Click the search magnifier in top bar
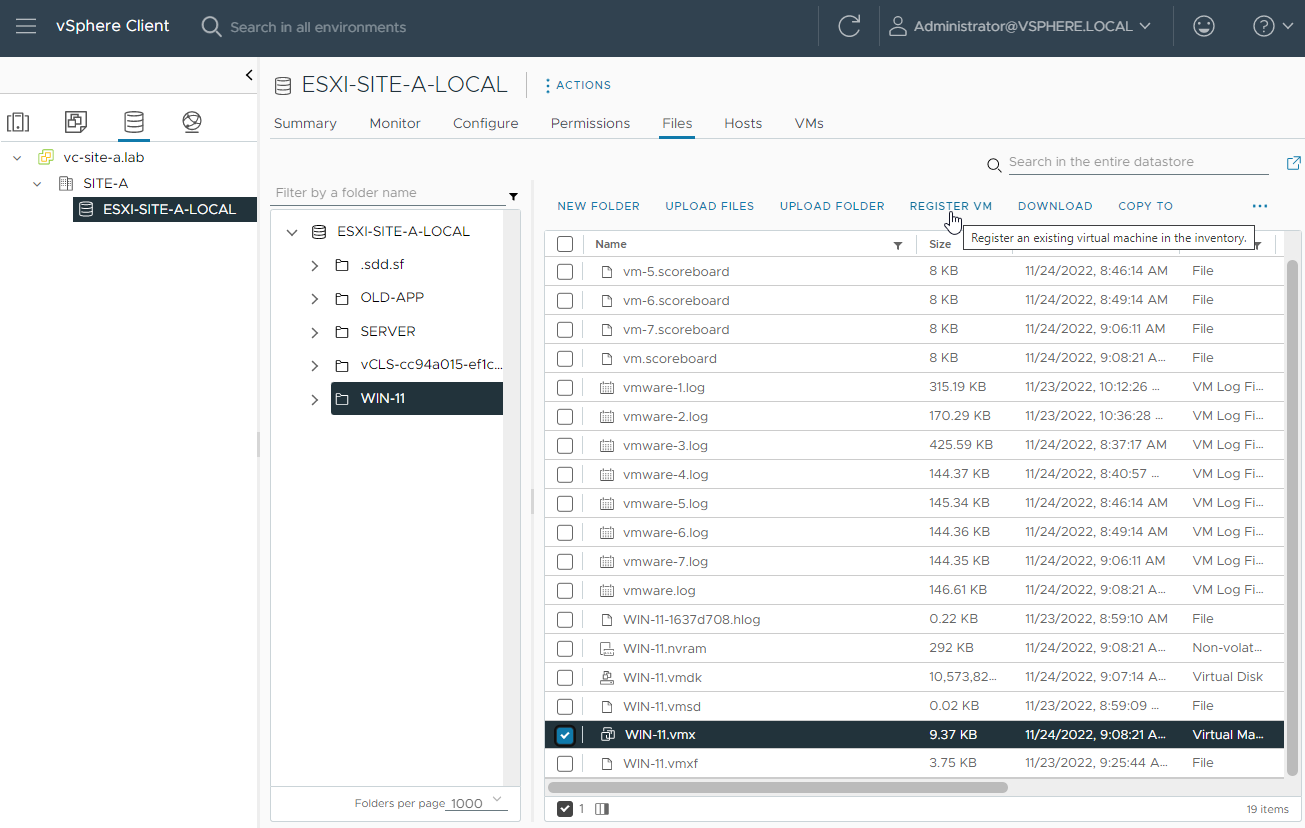 (x=211, y=27)
